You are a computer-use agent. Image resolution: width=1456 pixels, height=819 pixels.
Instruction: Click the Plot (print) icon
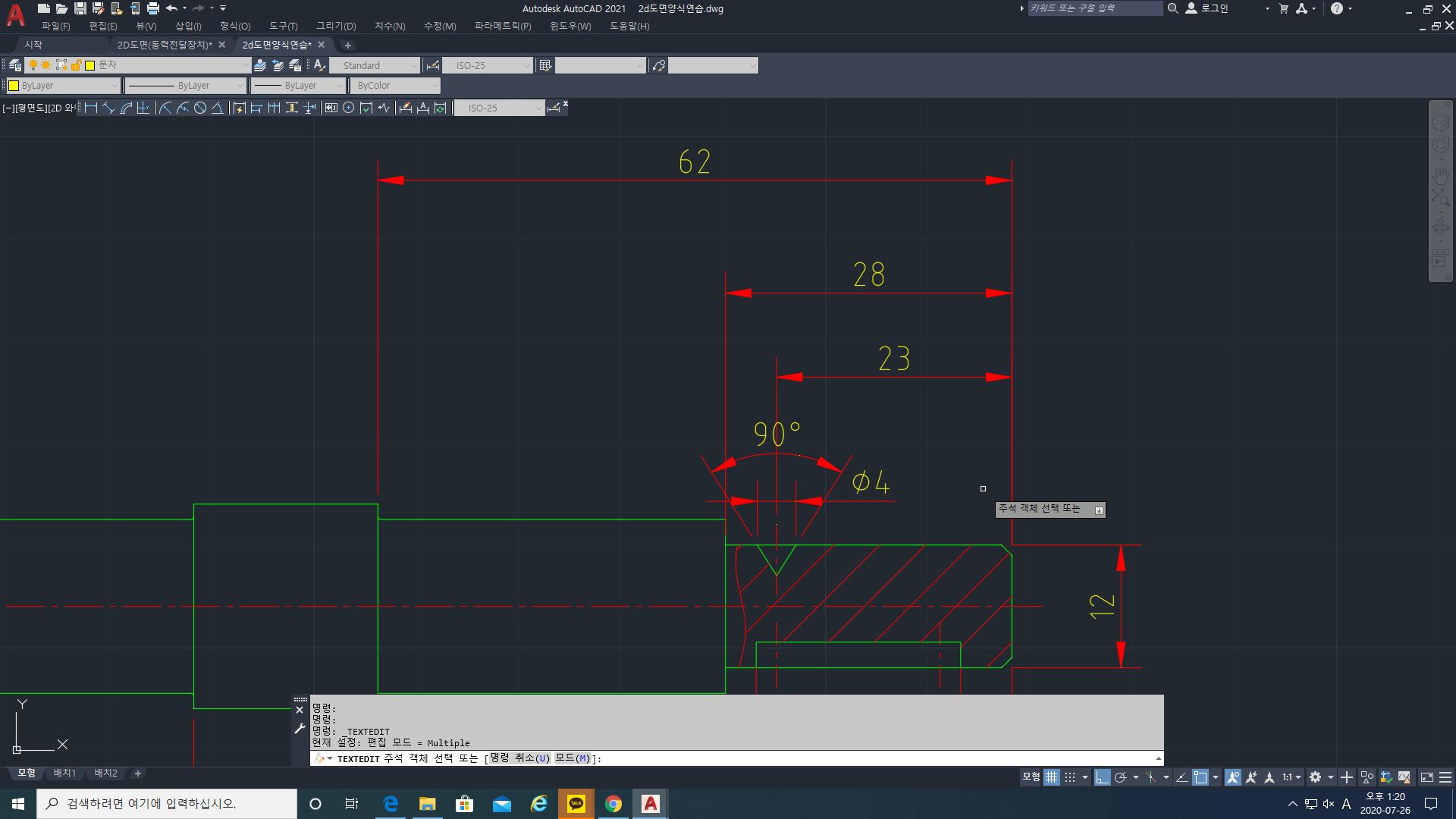click(153, 8)
